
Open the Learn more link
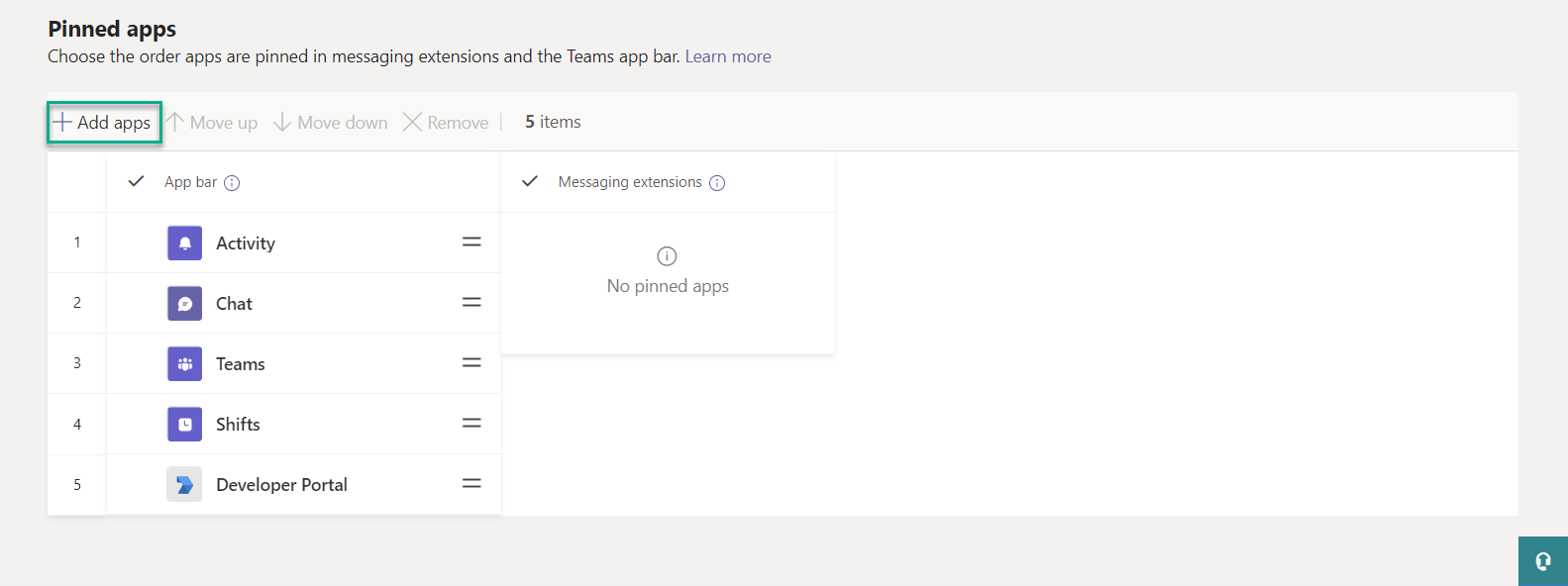tap(728, 56)
